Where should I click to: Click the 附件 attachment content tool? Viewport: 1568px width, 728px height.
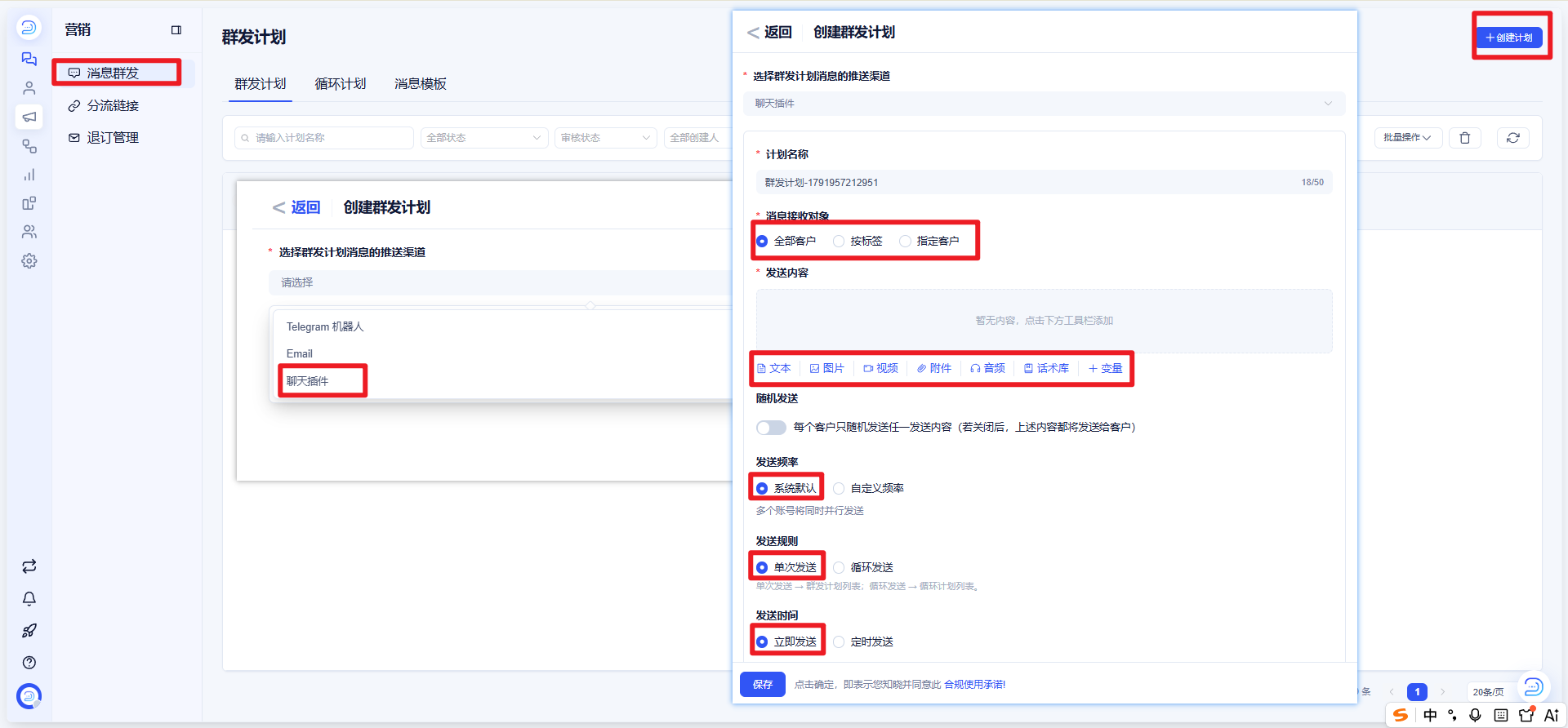pos(934,369)
